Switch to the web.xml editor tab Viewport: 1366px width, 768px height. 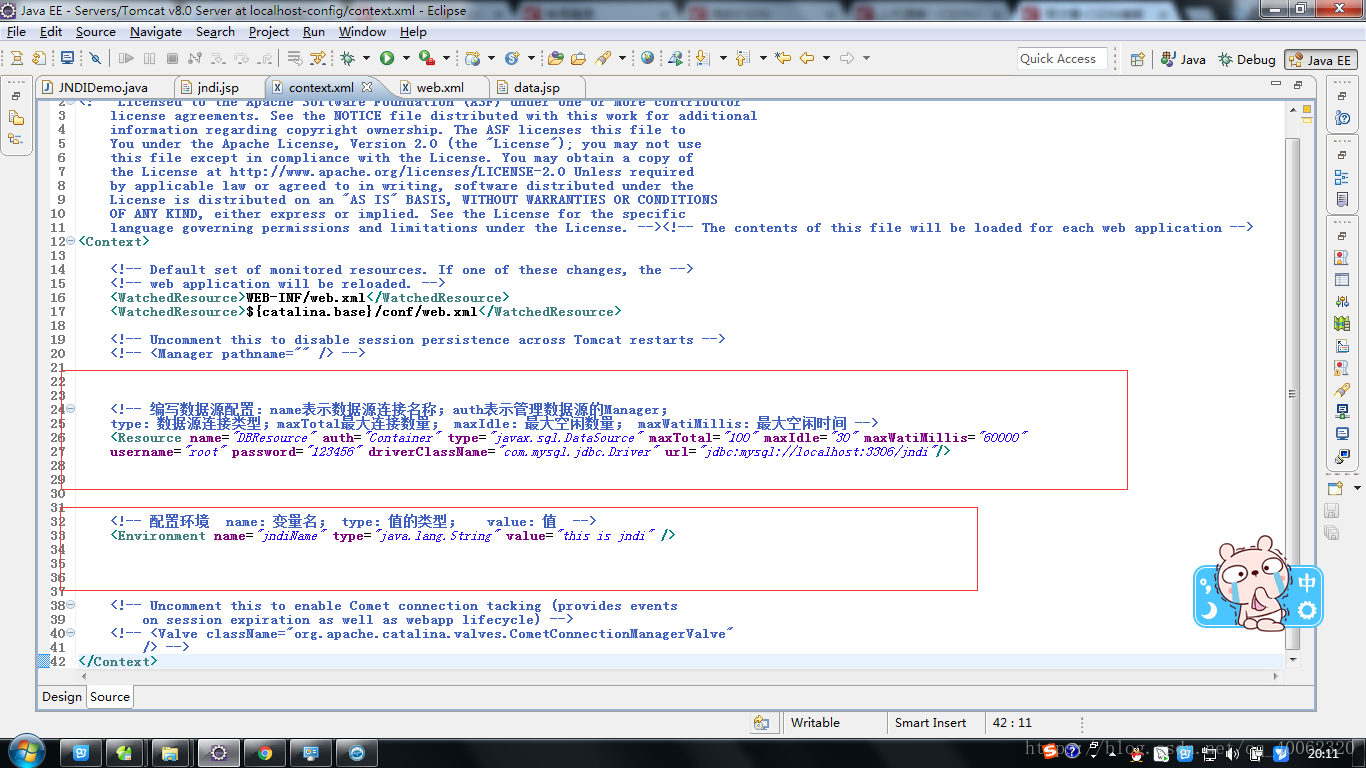click(x=440, y=88)
